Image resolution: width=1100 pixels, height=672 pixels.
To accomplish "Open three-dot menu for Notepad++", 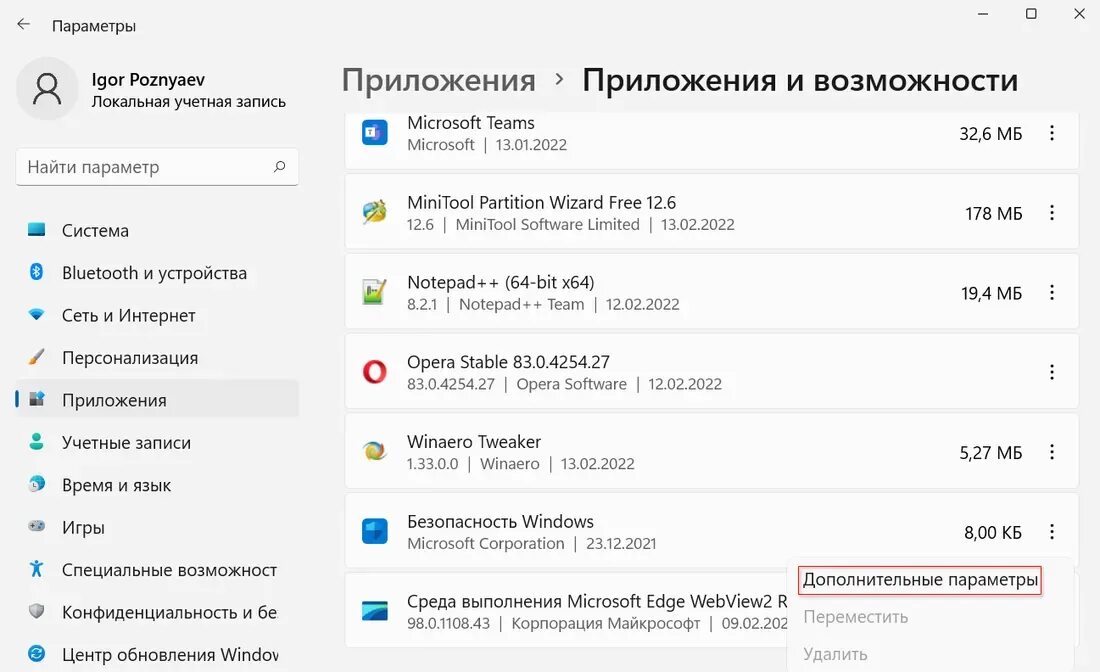I will point(1052,293).
